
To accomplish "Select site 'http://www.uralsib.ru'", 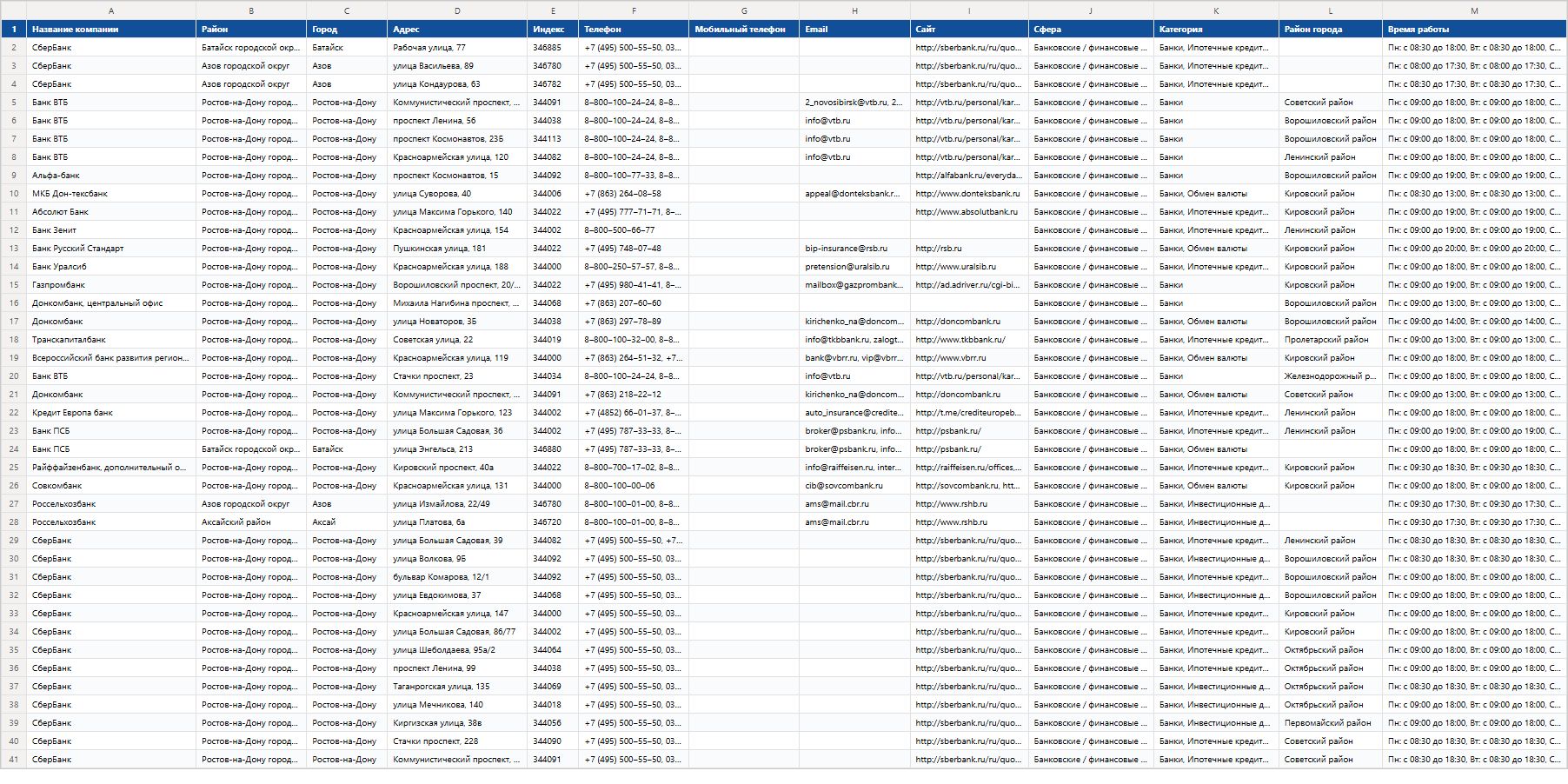I will (969, 267).
